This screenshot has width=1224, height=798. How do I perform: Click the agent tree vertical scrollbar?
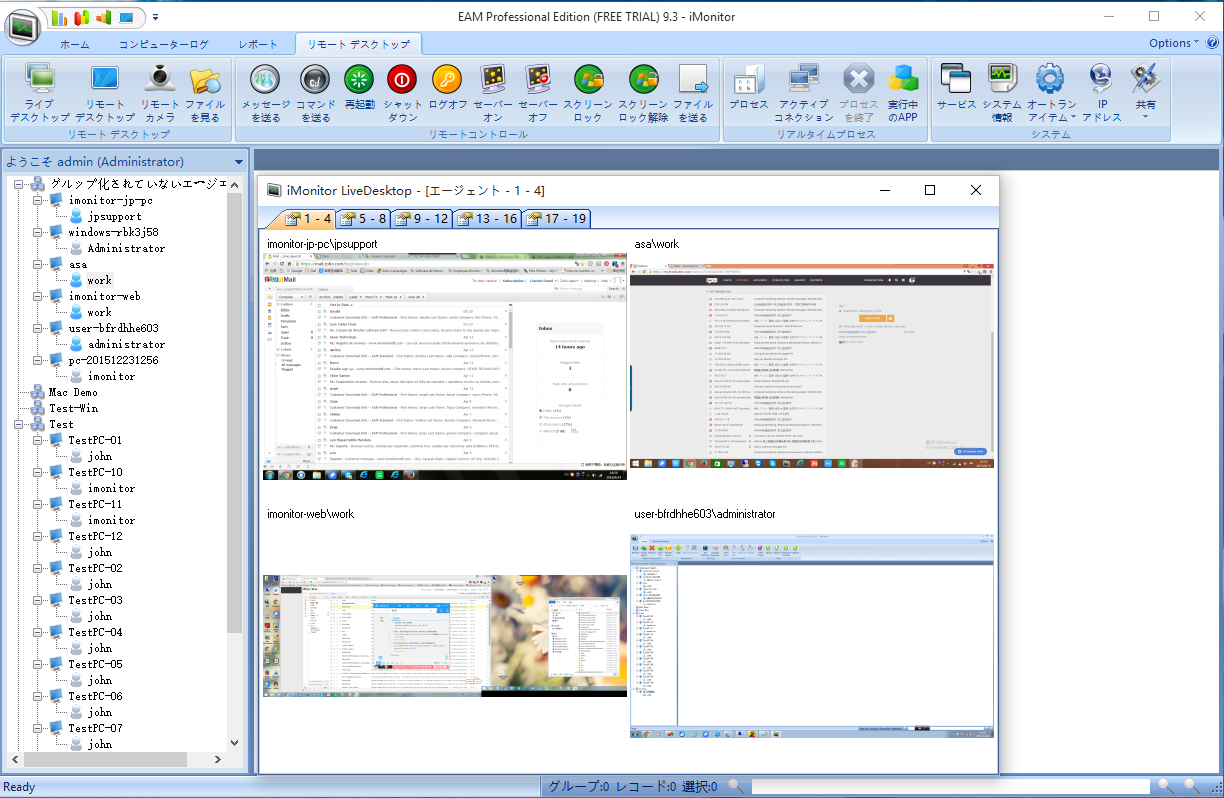pyautogui.click(x=234, y=400)
